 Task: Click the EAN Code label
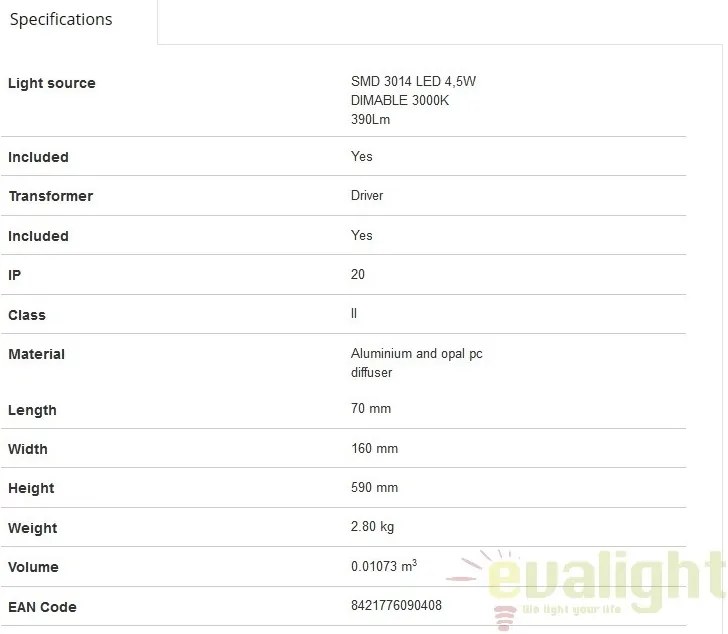tap(42, 607)
